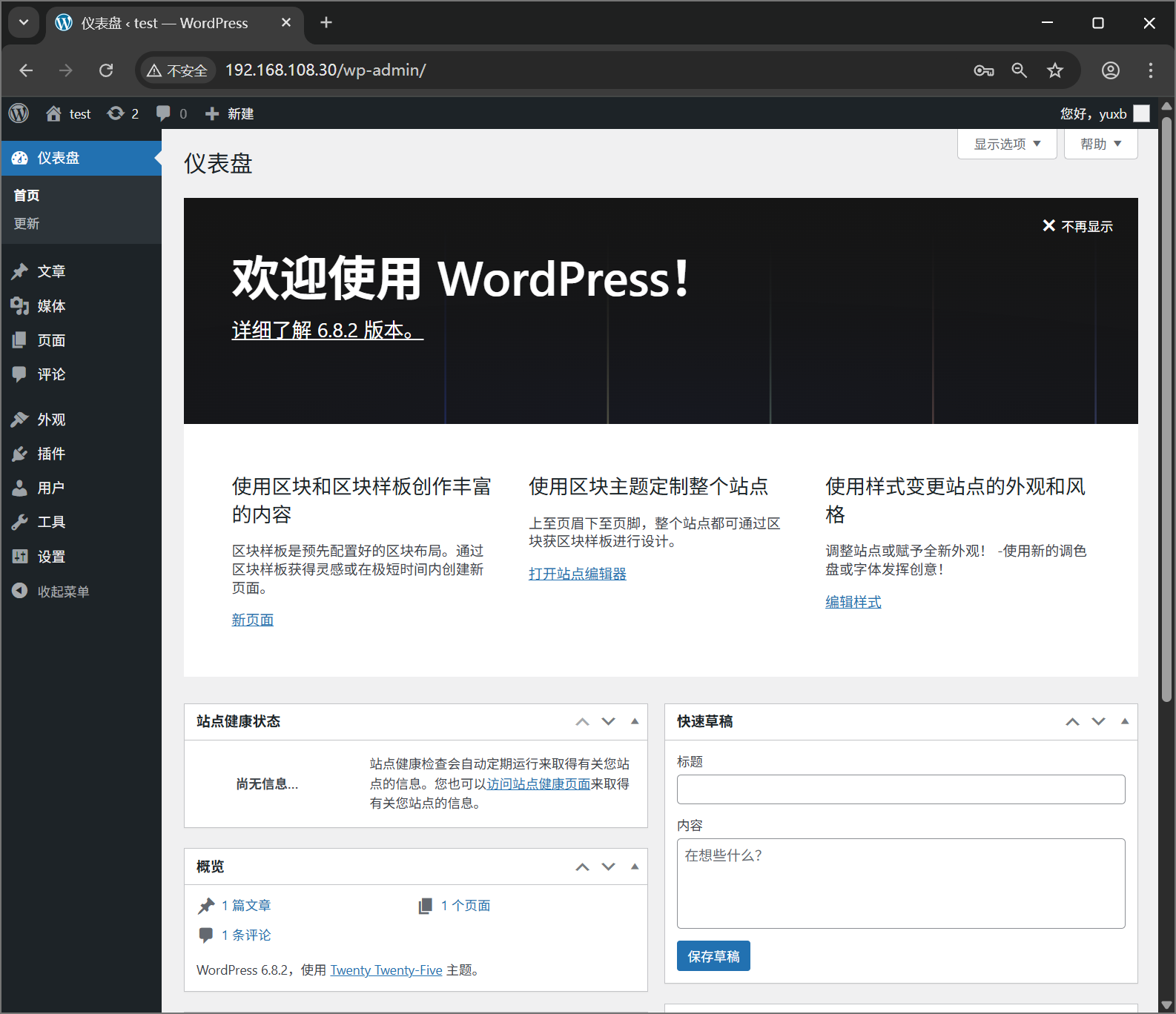This screenshot has height=1014, width=1176.
Task: Open the 设置 settings menu
Action: [x=81, y=557]
